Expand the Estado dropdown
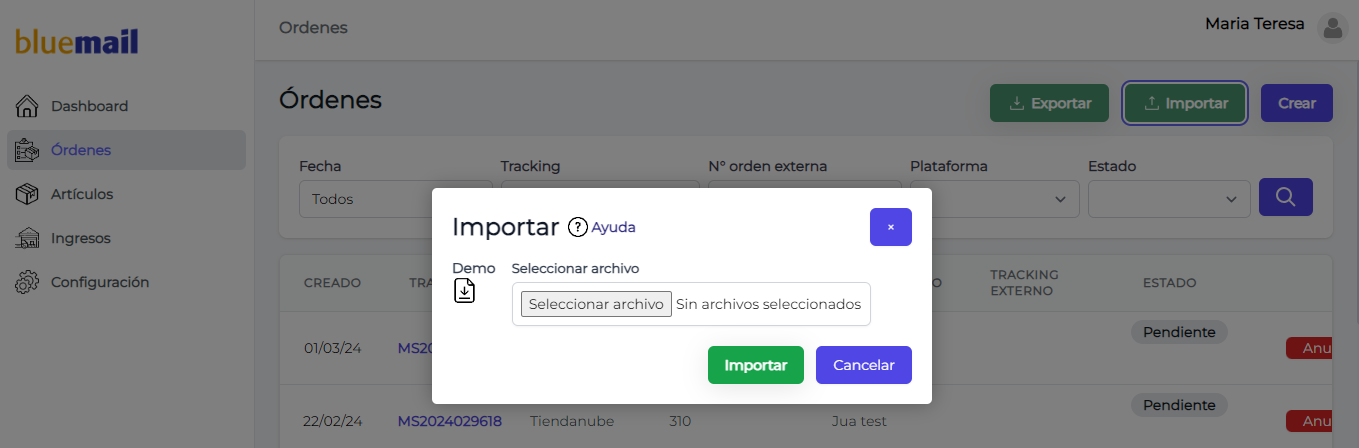Image resolution: width=1359 pixels, height=448 pixels. [1169, 199]
